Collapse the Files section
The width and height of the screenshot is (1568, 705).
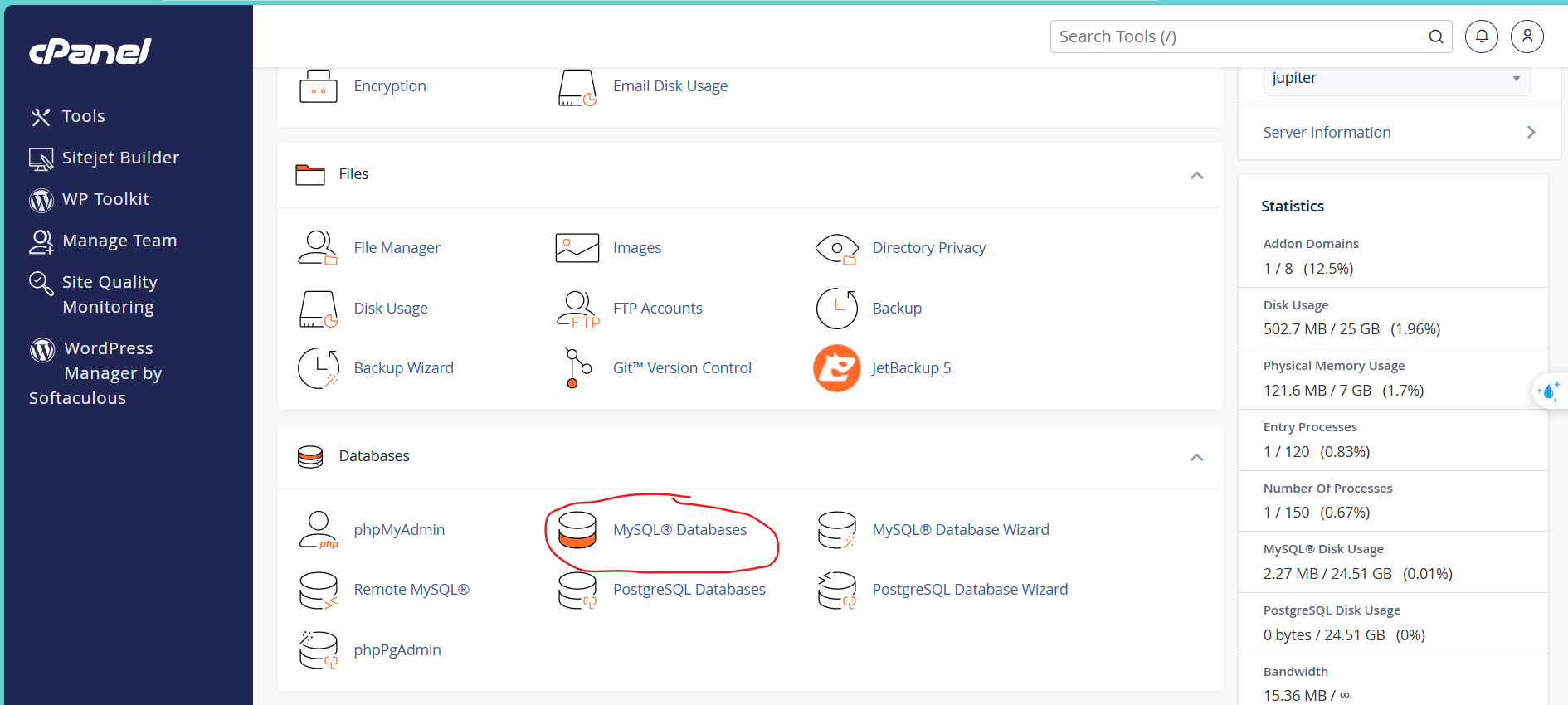click(1196, 175)
